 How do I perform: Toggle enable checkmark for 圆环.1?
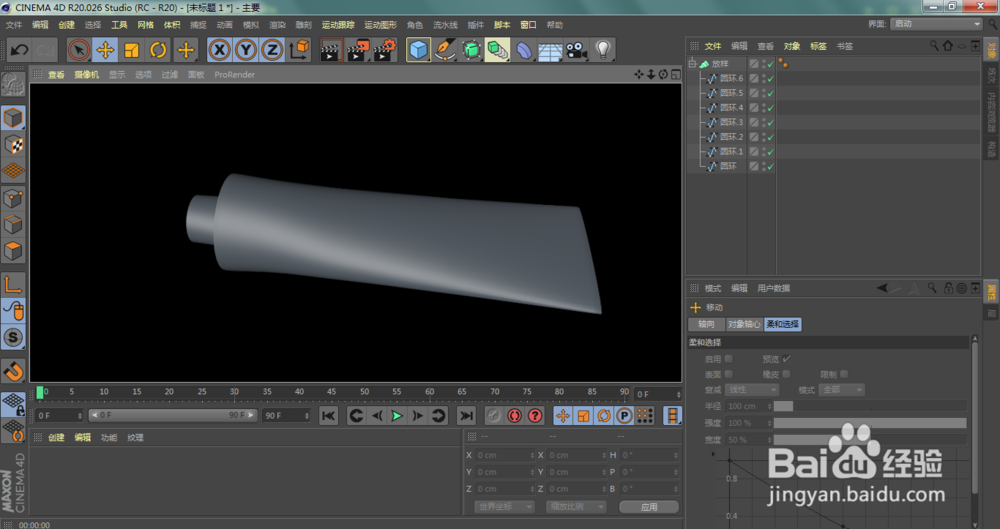(x=770, y=152)
